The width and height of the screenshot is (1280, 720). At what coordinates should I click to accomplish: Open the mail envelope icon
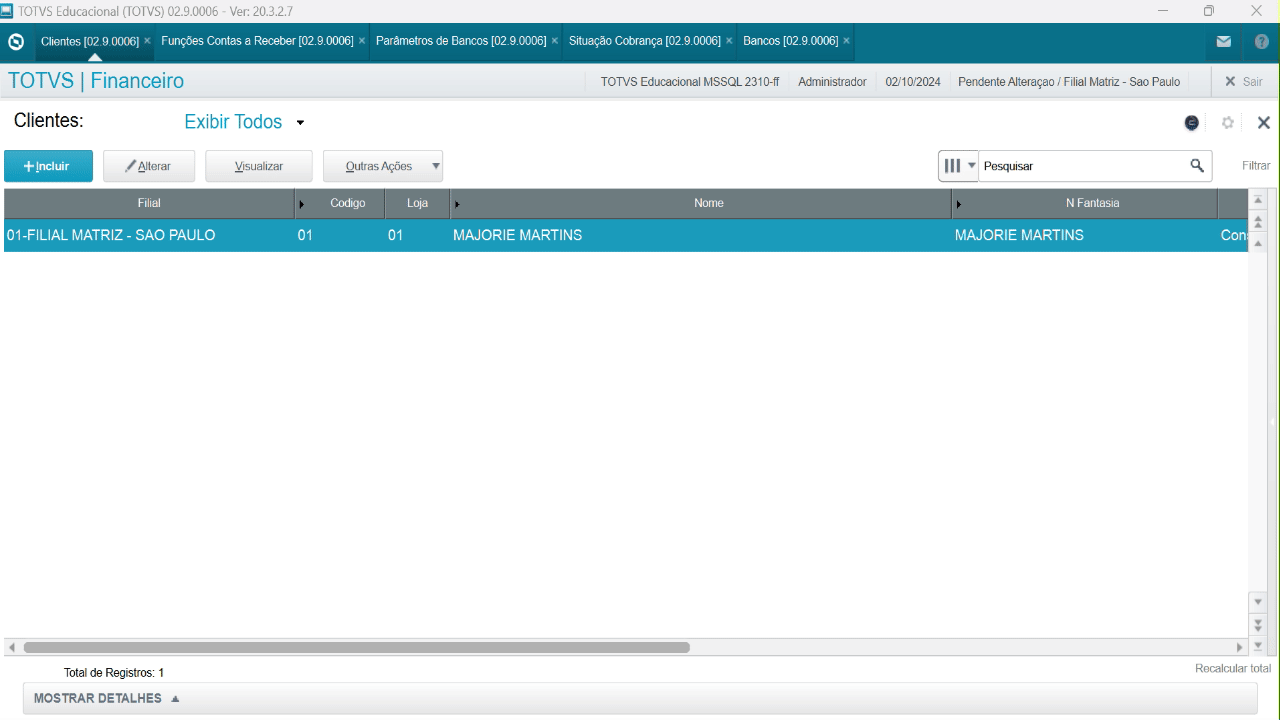pos(1223,42)
